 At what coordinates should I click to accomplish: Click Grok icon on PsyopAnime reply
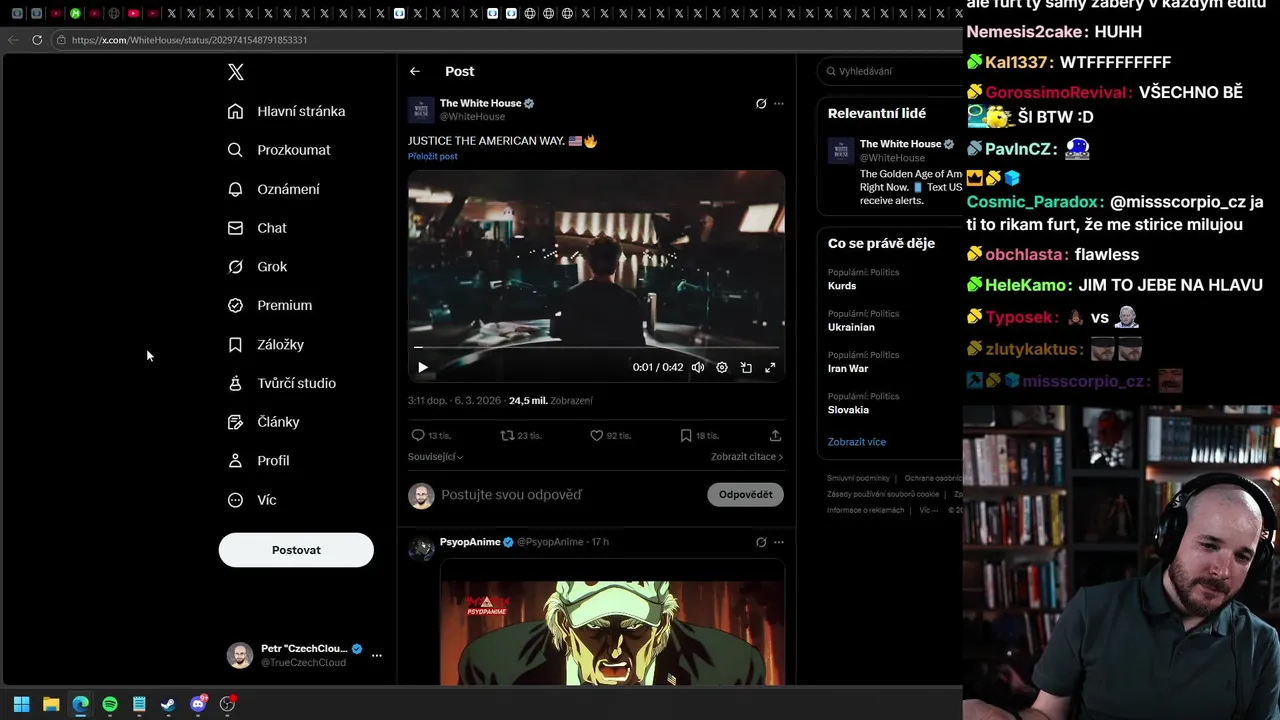761,542
